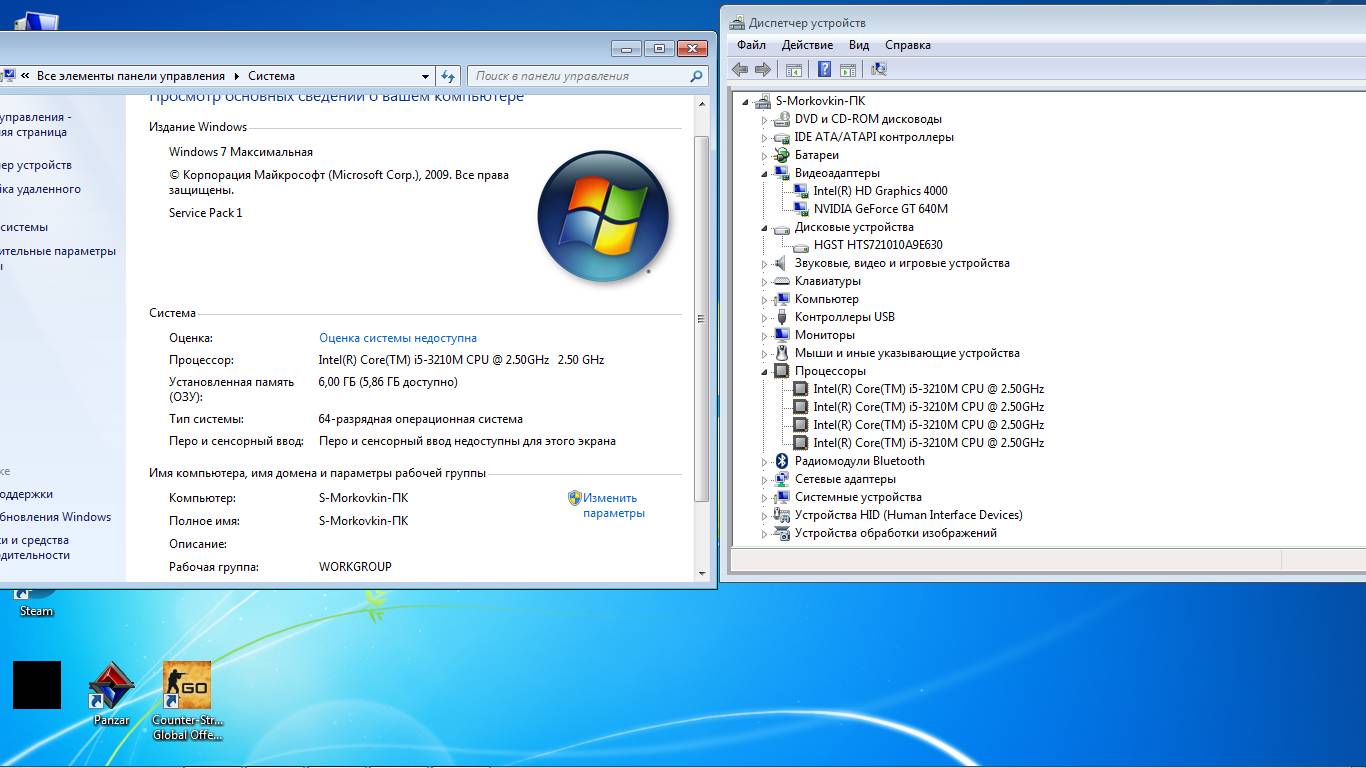Screen dimensions: 1366x768
Task: Select the Батареи battery icon
Action: pyautogui.click(x=782, y=155)
